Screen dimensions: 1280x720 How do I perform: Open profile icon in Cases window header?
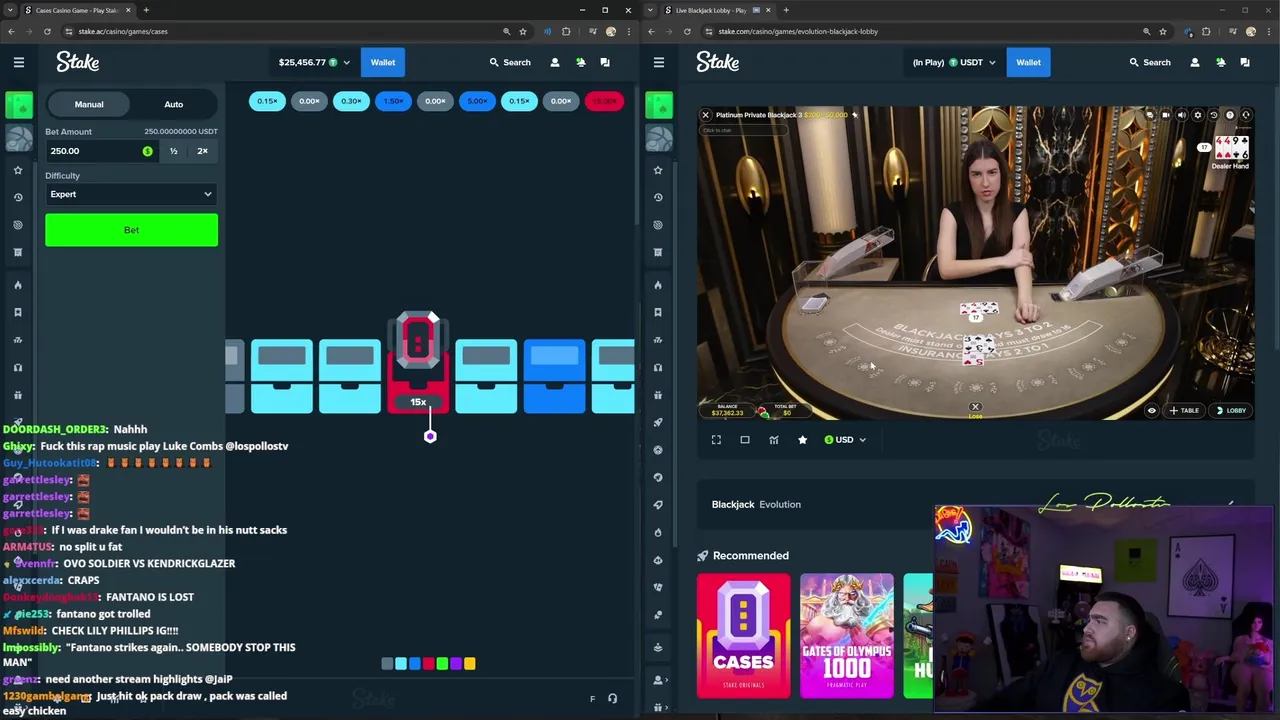tap(555, 62)
